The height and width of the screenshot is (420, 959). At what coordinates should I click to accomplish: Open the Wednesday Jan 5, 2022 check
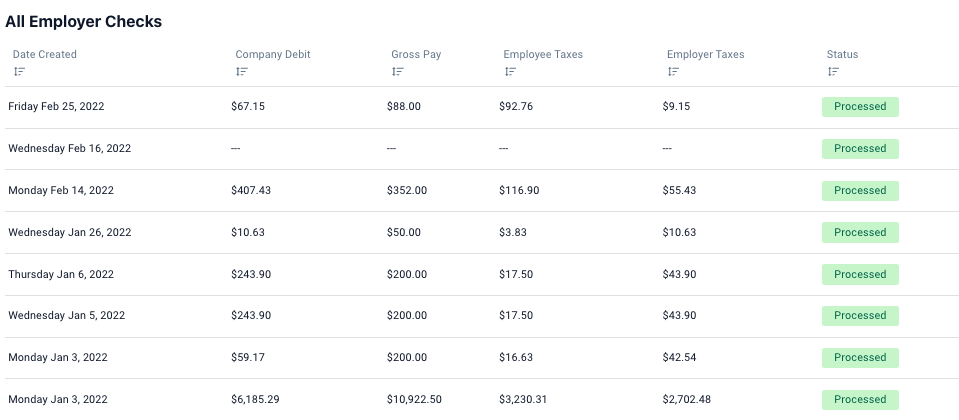tap(482, 316)
